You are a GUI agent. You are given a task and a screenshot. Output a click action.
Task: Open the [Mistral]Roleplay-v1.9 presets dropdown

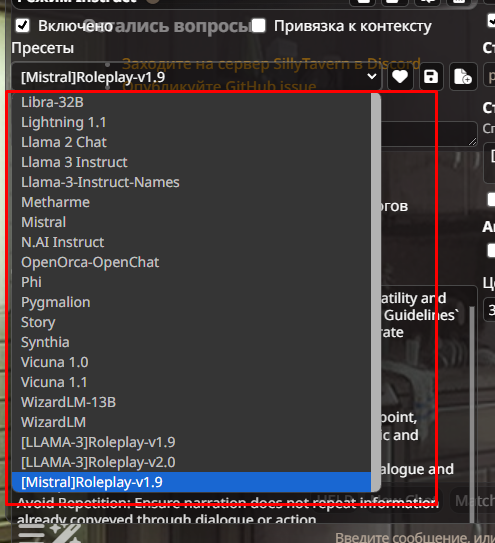point(196,77)
